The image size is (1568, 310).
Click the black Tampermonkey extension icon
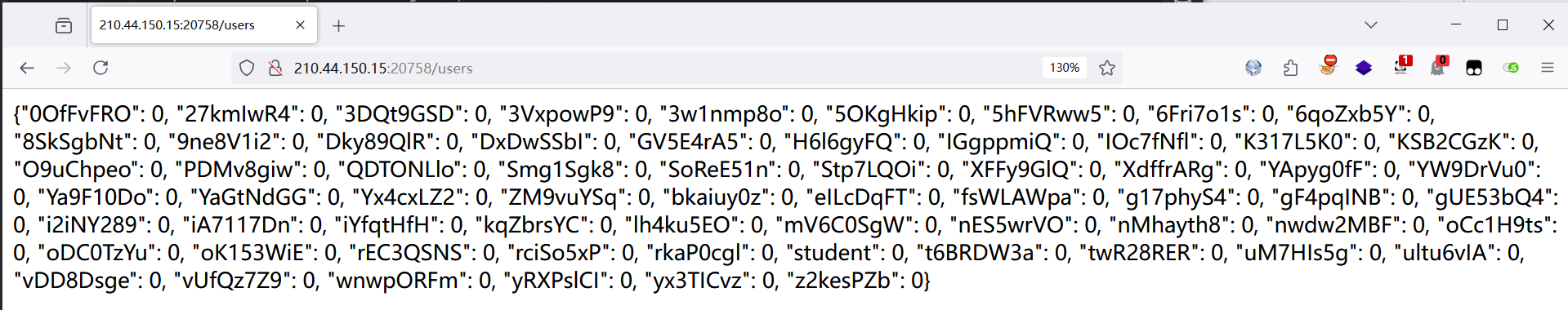click(1474, 68)
